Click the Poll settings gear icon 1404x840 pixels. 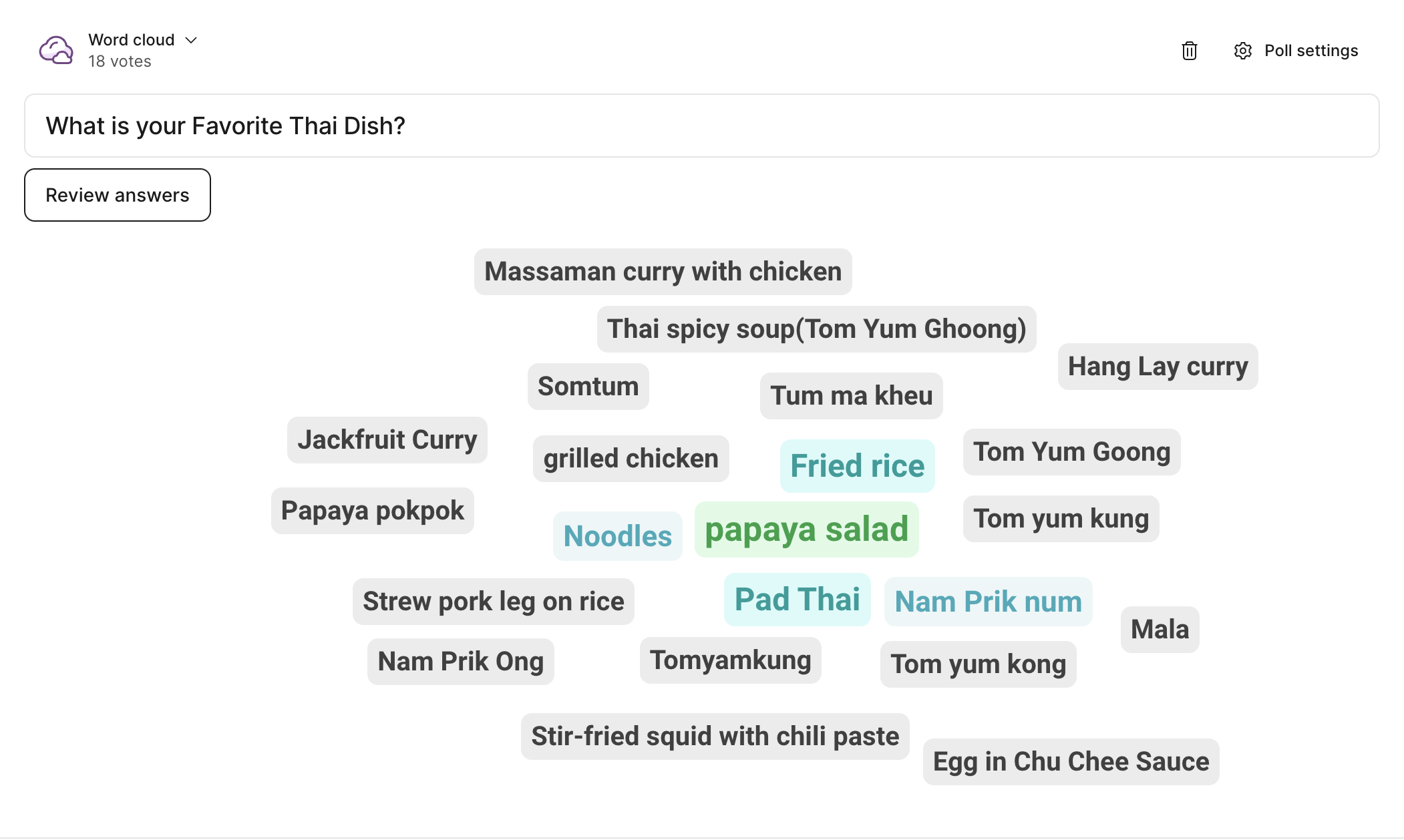coord(1242,51)
